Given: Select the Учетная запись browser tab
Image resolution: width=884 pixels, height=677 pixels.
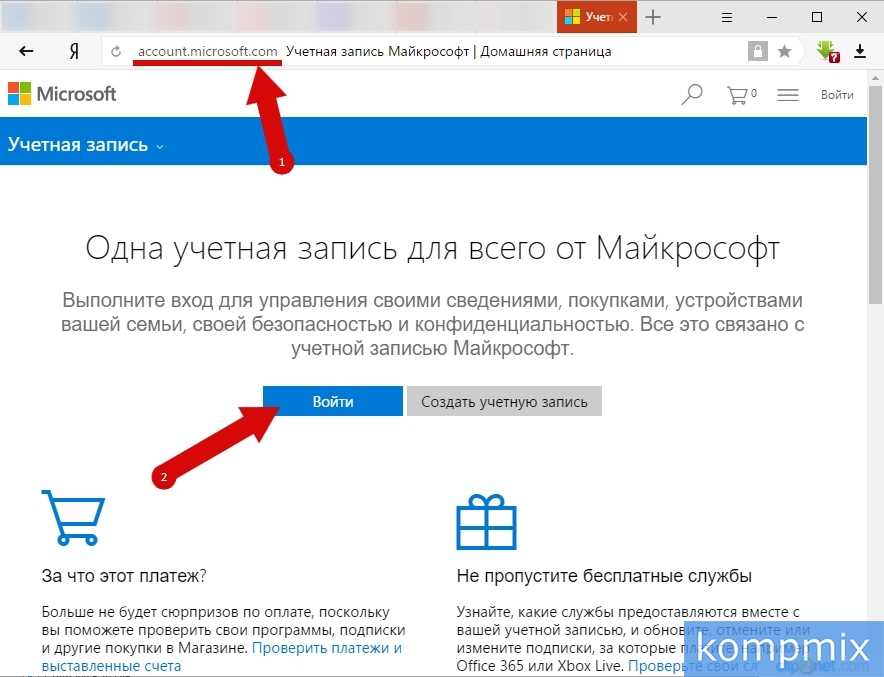Looking at the screenshot, I should click(x=596, y=17).
